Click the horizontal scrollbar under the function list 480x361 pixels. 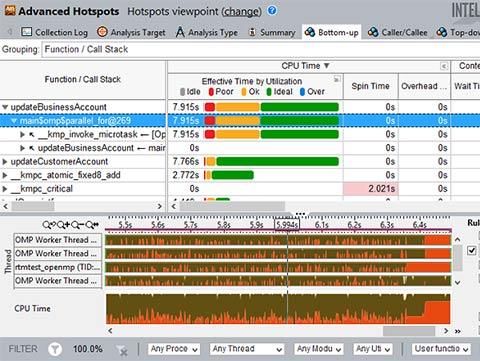33,206
